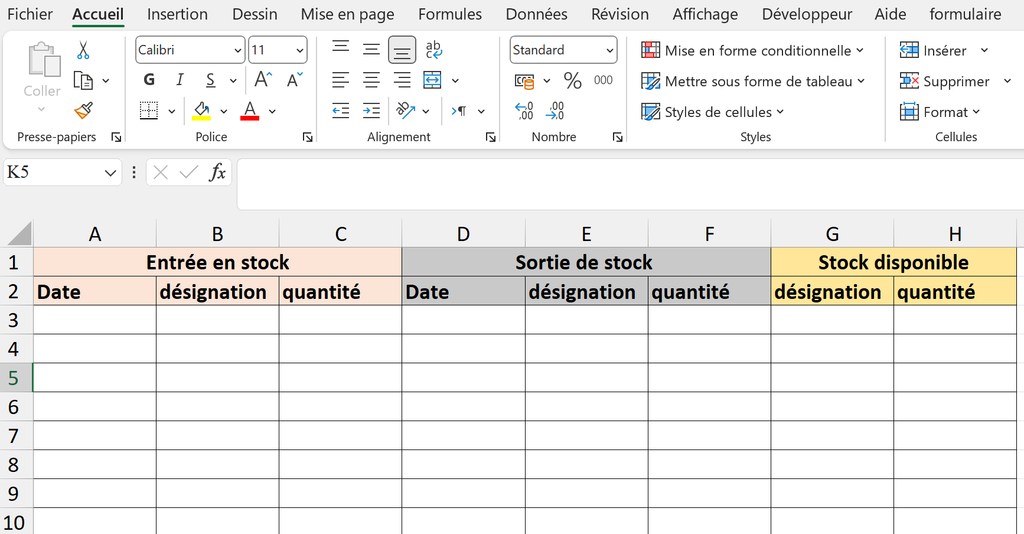Decrease the indent

(340, 110)
